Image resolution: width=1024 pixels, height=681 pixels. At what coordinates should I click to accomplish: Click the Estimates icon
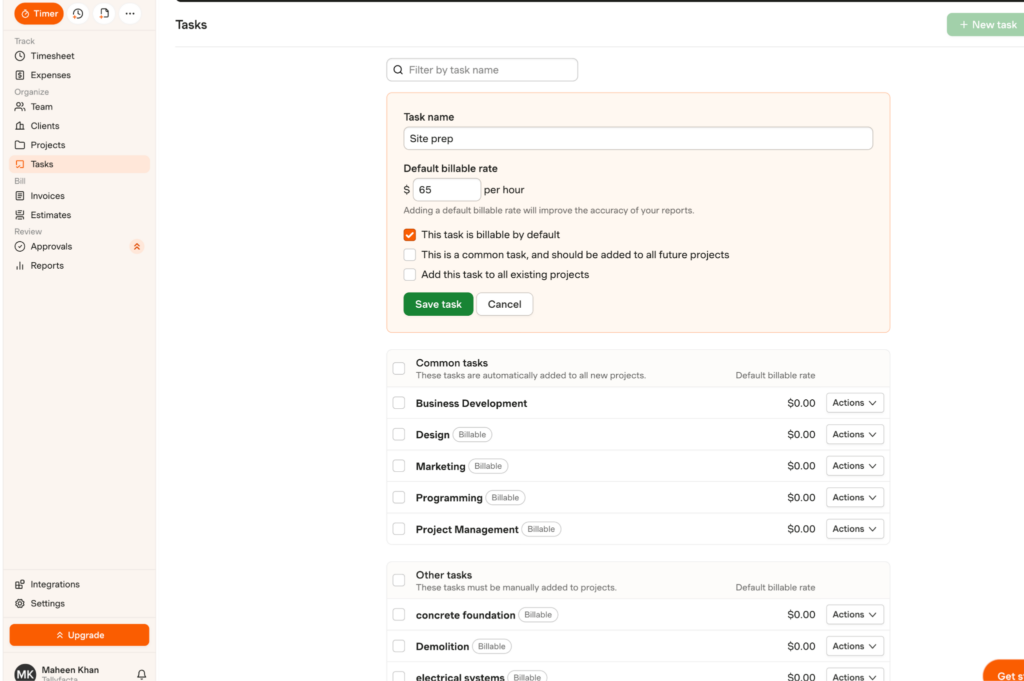[20, 215]
